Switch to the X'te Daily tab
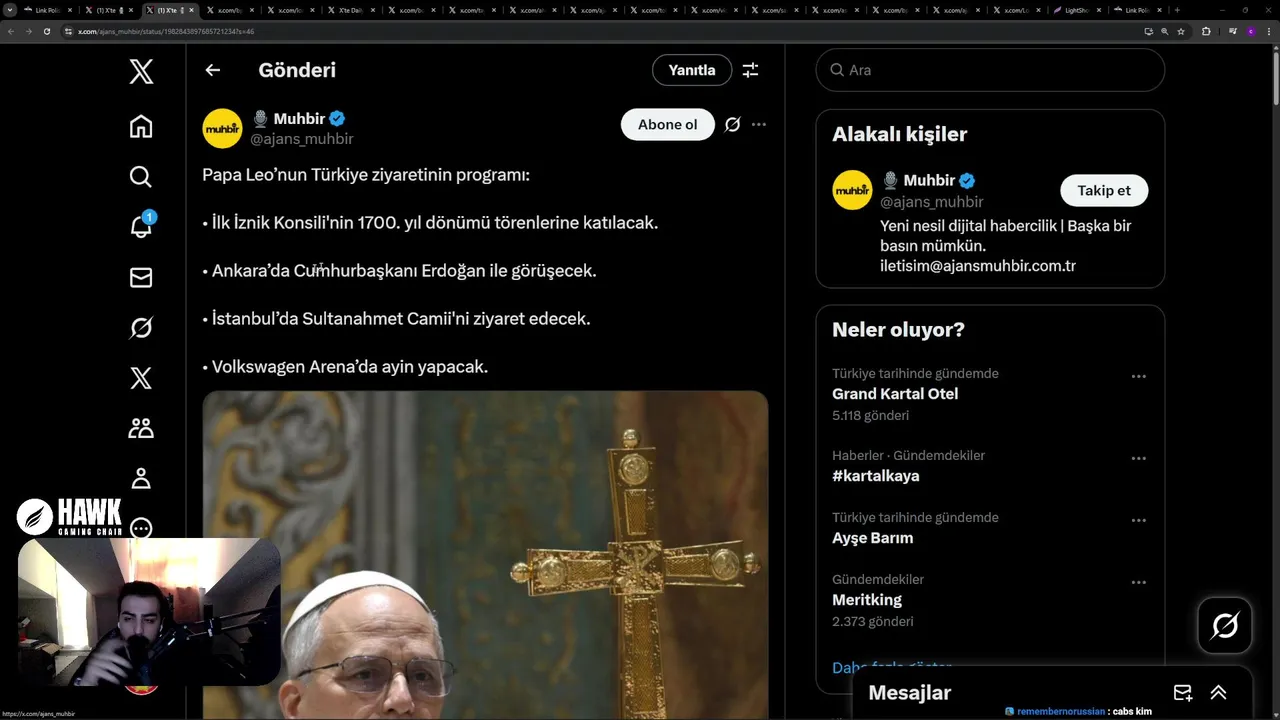The height and width of the screenshot is (720, 1280). pyautogui.click(x=350, y=10)
